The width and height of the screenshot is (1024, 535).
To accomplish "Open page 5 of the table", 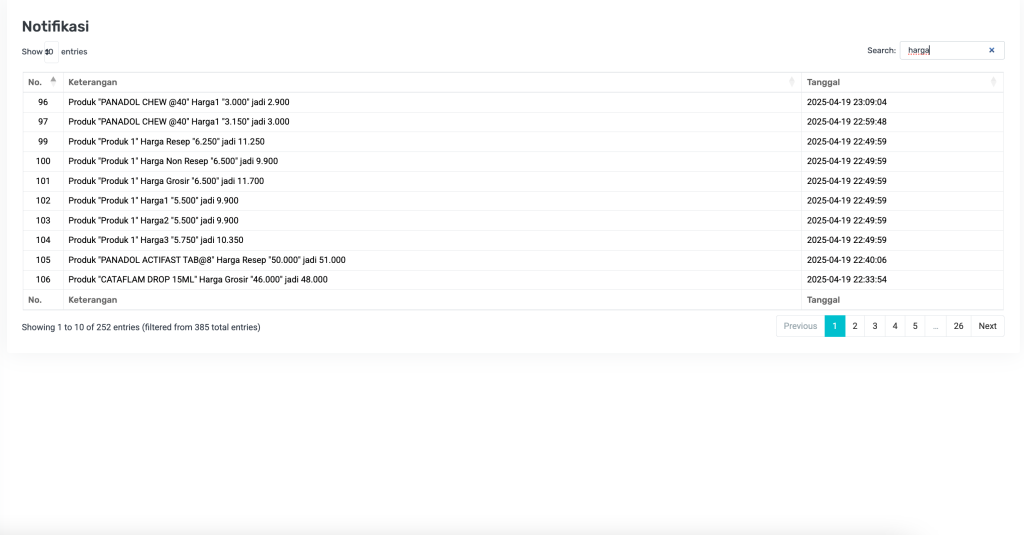I will click(x=915, y=326).
